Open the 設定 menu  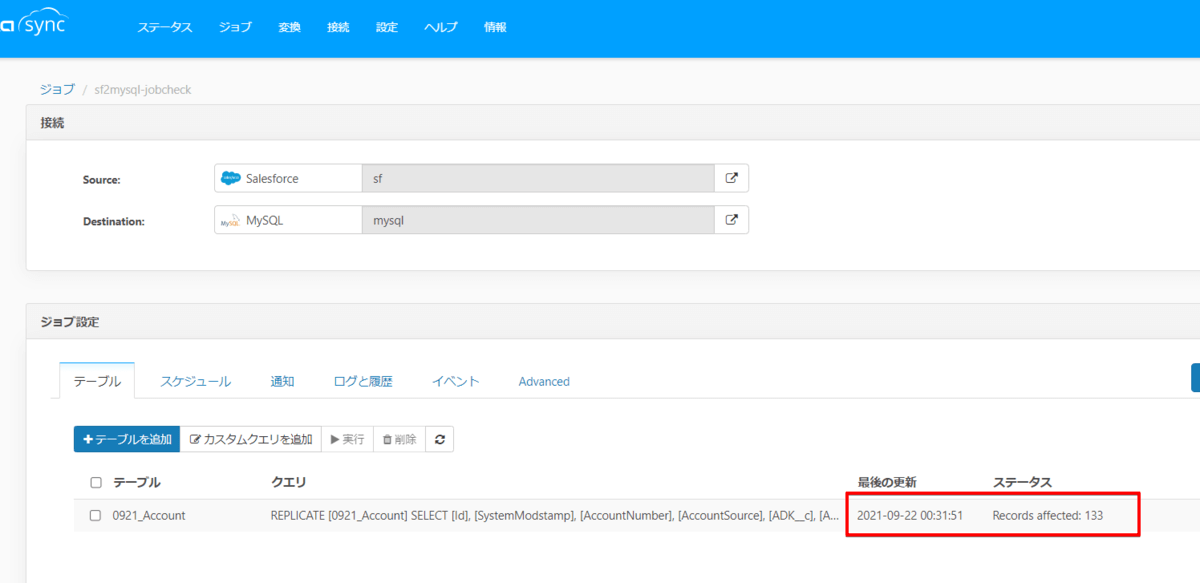(387, 27)
